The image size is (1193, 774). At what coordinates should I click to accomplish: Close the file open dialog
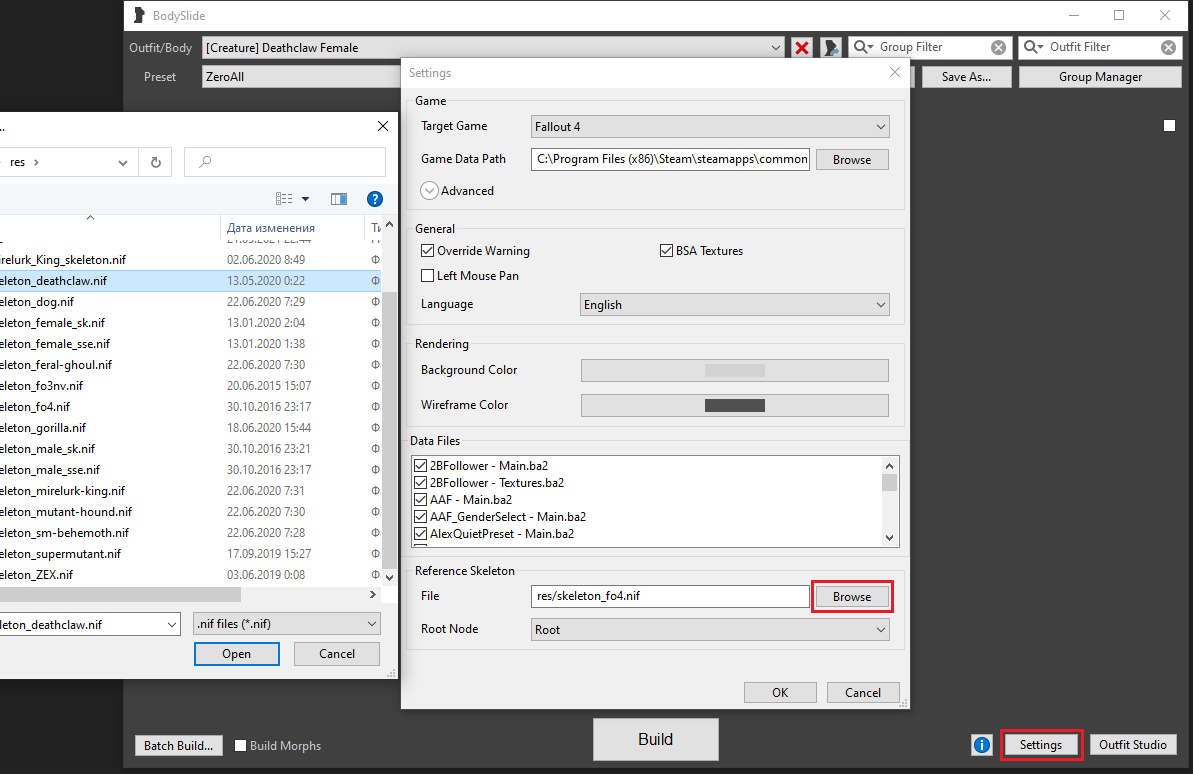point(383,126)
